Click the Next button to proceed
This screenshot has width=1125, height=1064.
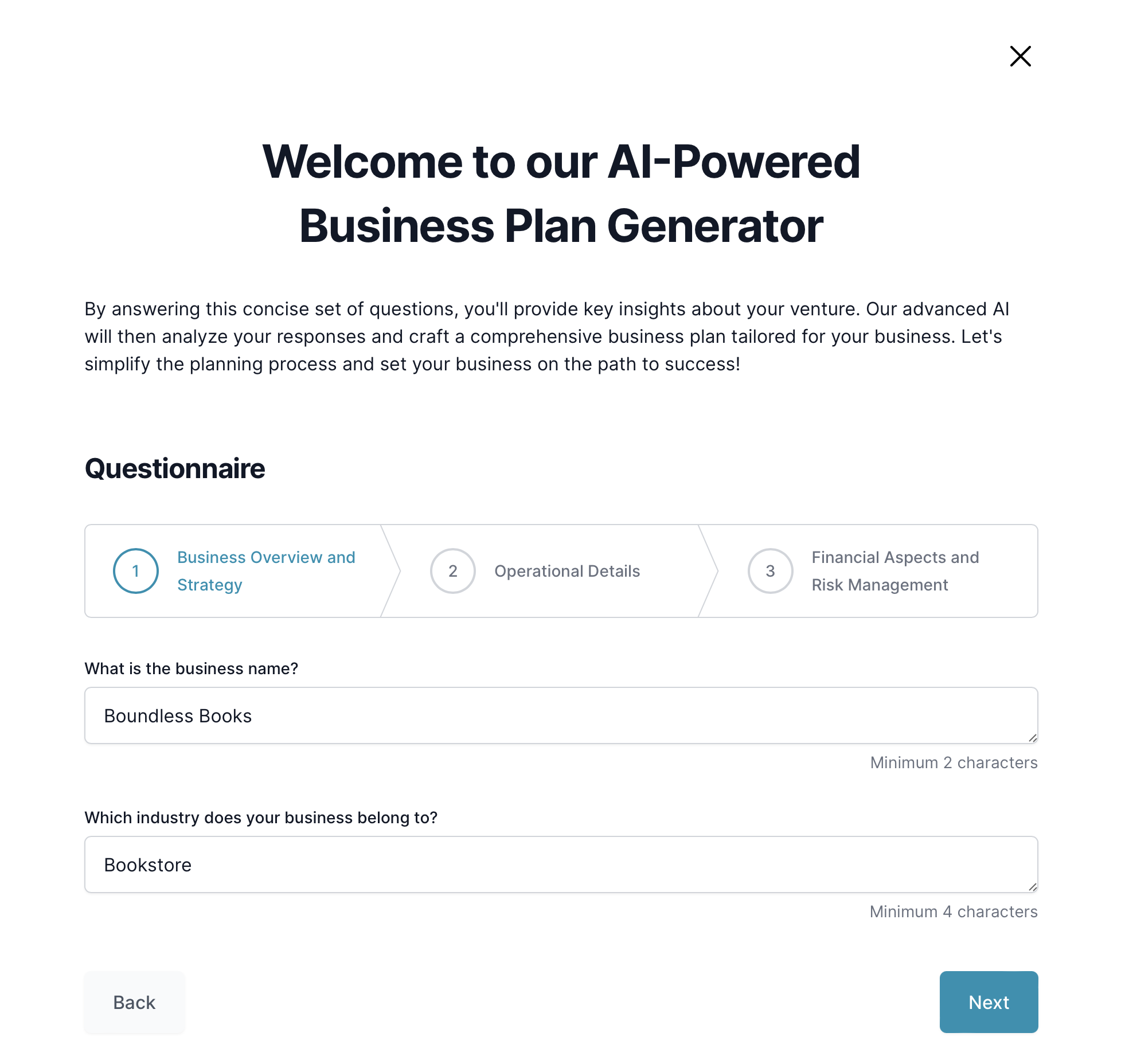[x=989, y=1002]
